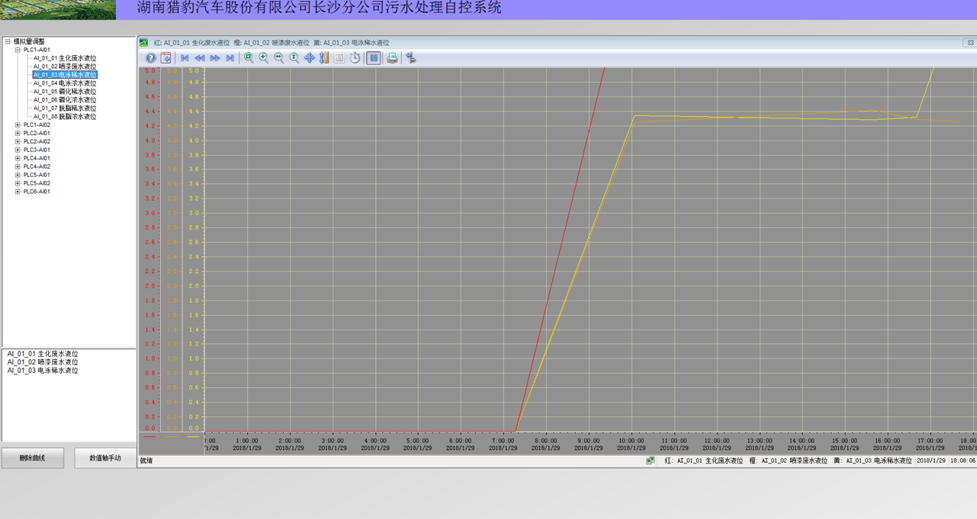The height and width of the screenshot is (519, 977).
Task: Open the help question-mark icon in toolbar
Action: click(x=151, y=58)
